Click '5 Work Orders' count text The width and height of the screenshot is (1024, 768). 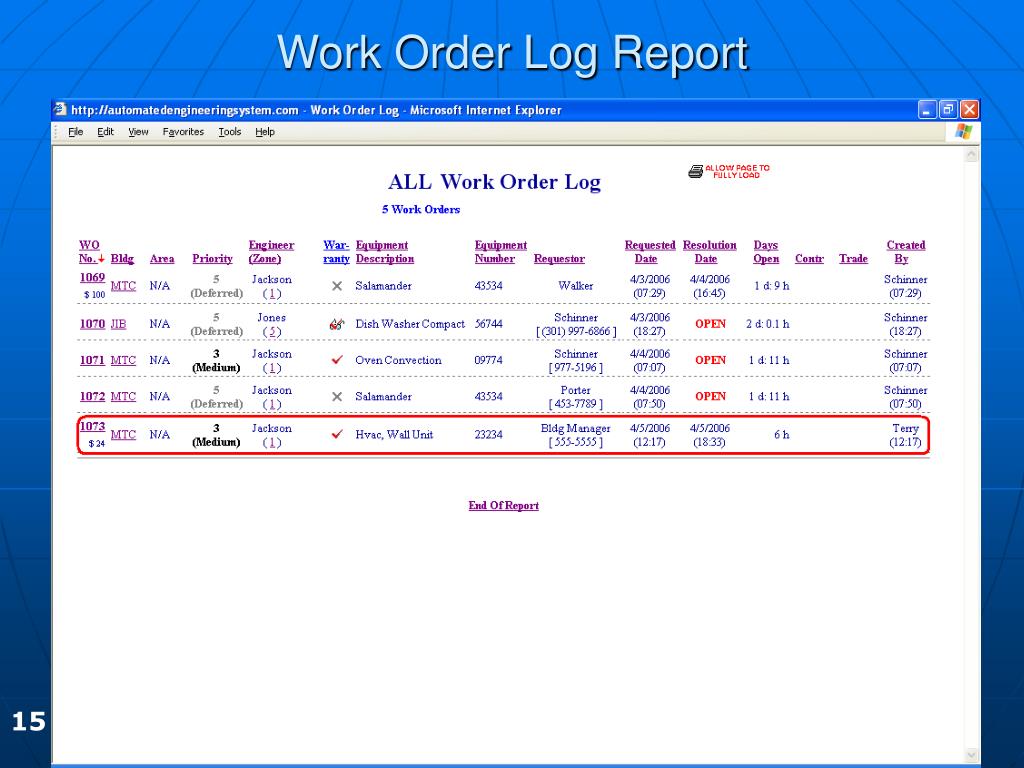tap(421, 210)
